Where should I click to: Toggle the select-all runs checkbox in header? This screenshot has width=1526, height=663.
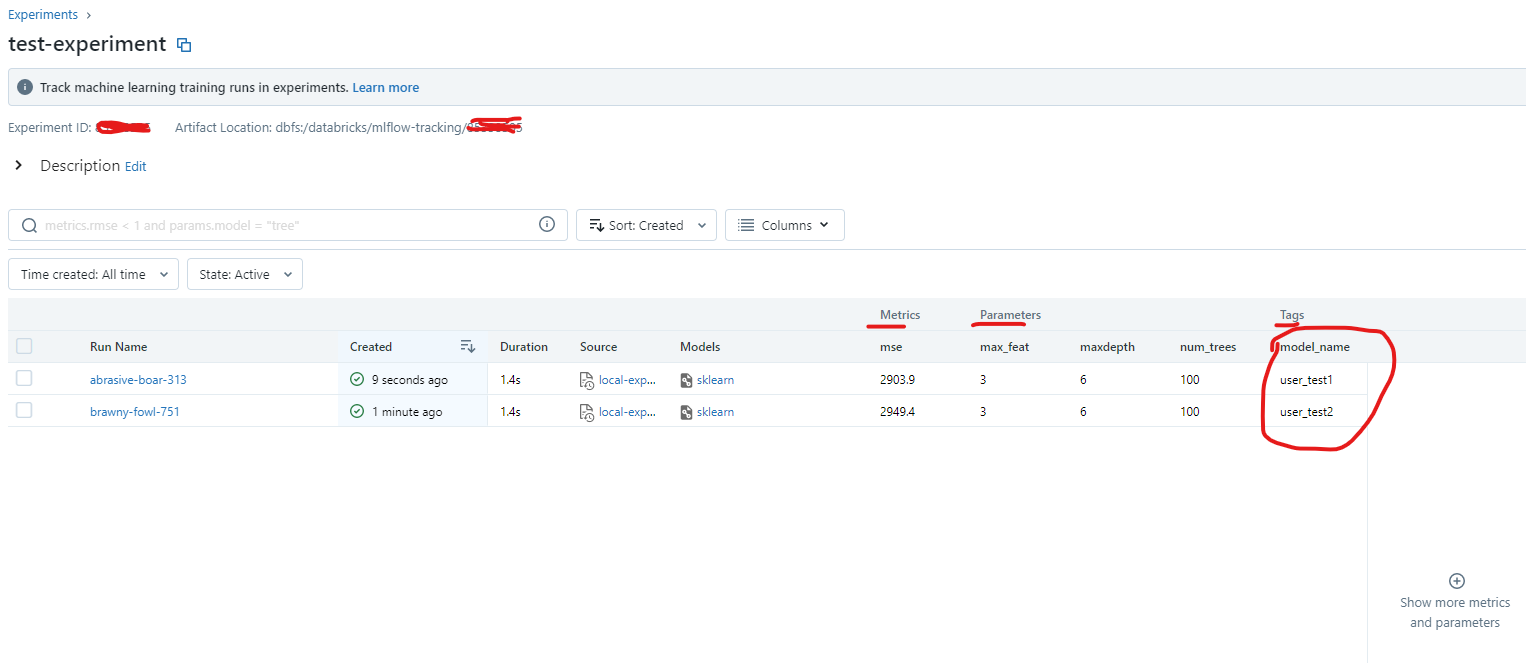click(24, 346)
